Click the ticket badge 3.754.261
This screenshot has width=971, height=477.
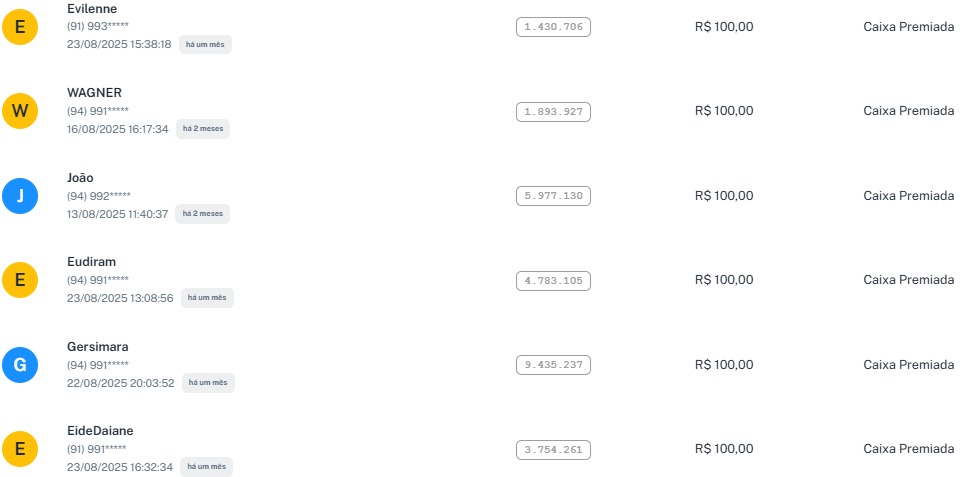(554, 449)
